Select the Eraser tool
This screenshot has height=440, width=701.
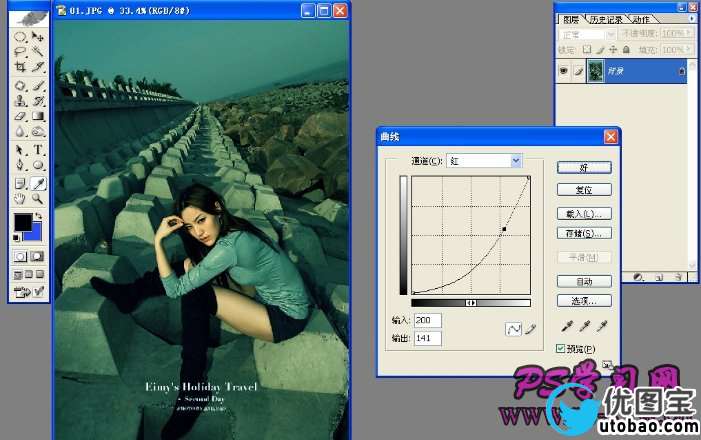click(x=20, y=116)
